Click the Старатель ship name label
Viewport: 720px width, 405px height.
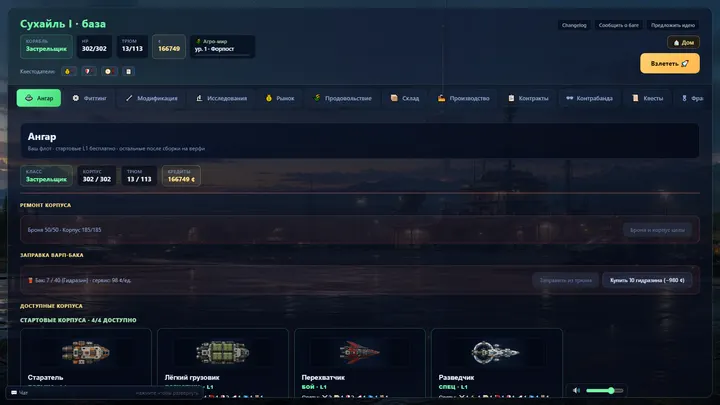click(x=45, y=377)
